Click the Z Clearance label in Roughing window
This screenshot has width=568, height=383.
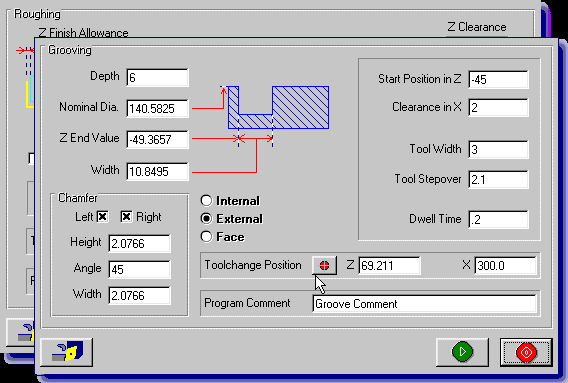coord(477,27)
